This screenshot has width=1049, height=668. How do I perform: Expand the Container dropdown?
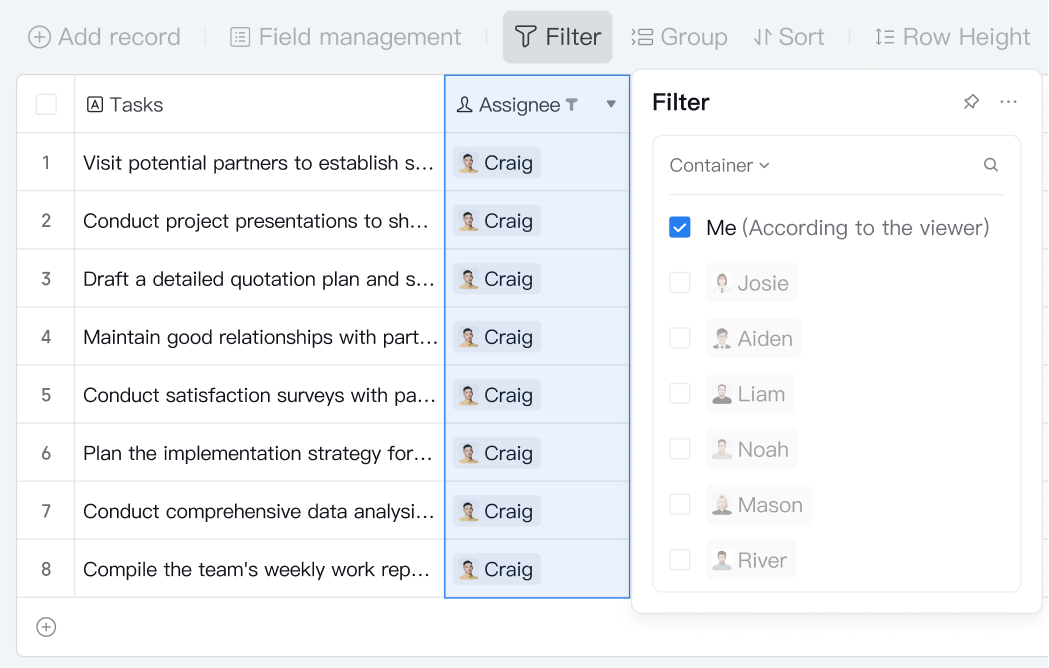pyautogui.click(x=719, y=165)
